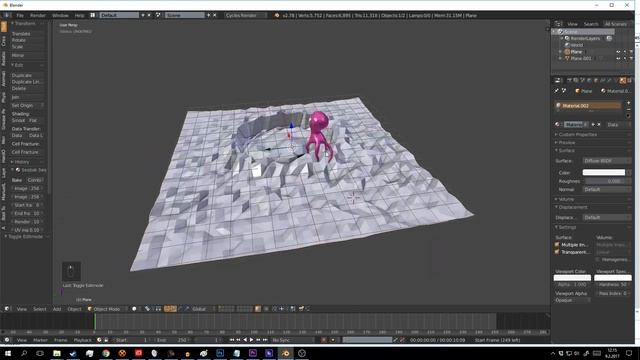Click the Translate tool button
This screenshot has width=640, height=360.
click(27, 34)
